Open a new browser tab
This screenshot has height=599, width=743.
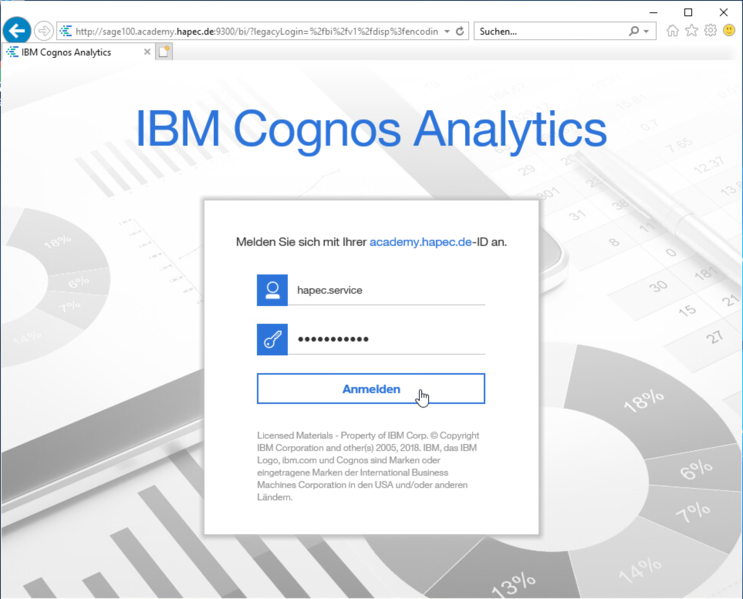(165, 52)
